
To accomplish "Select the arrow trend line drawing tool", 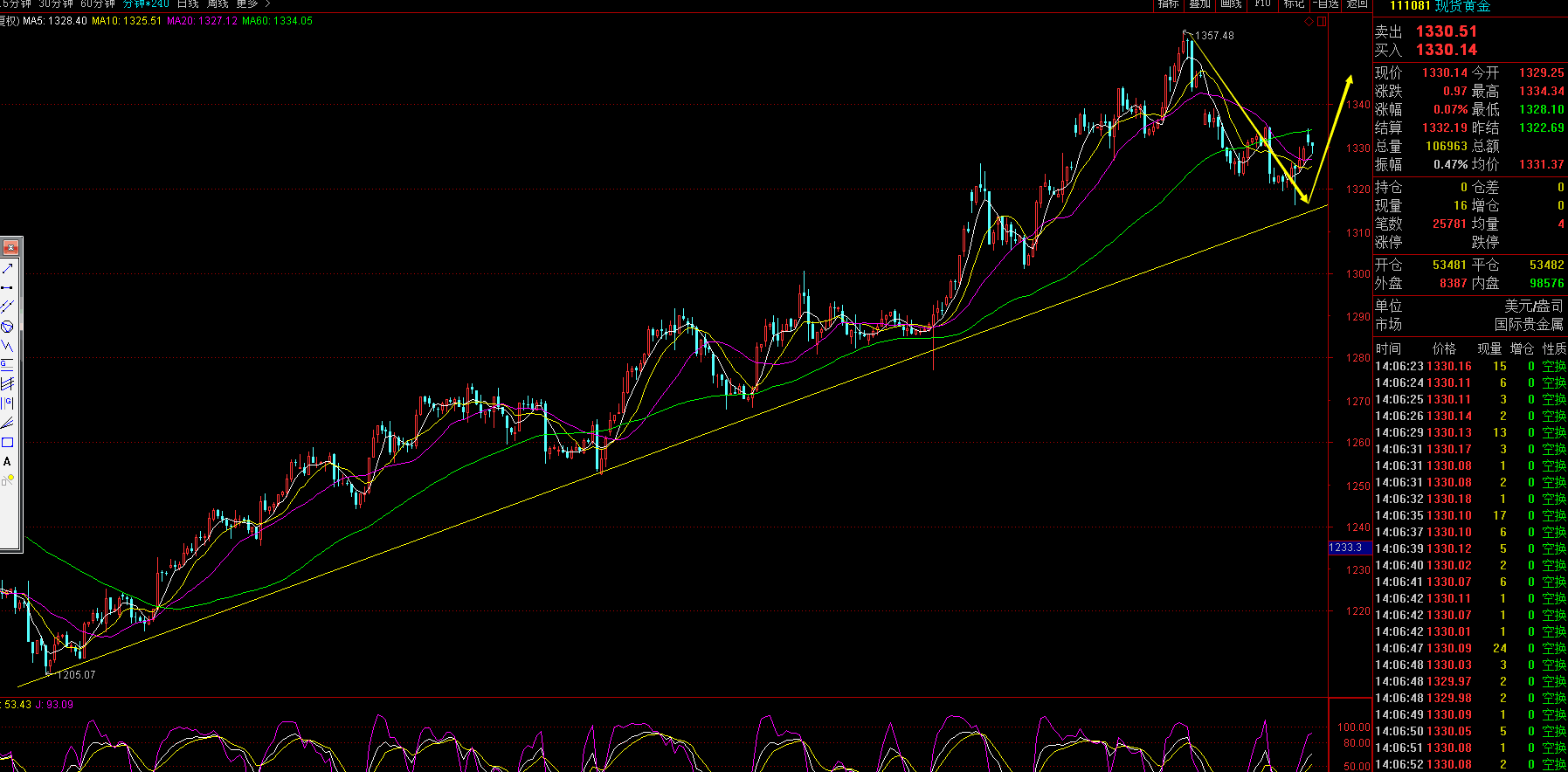I will [8, 268].
